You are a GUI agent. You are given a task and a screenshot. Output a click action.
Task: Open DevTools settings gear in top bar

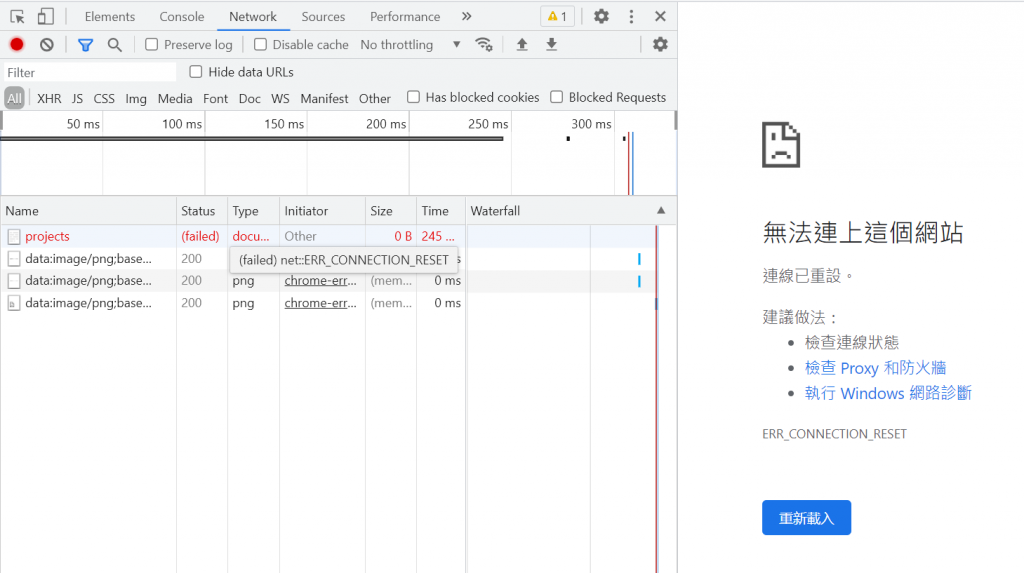(x=601, y=16)
